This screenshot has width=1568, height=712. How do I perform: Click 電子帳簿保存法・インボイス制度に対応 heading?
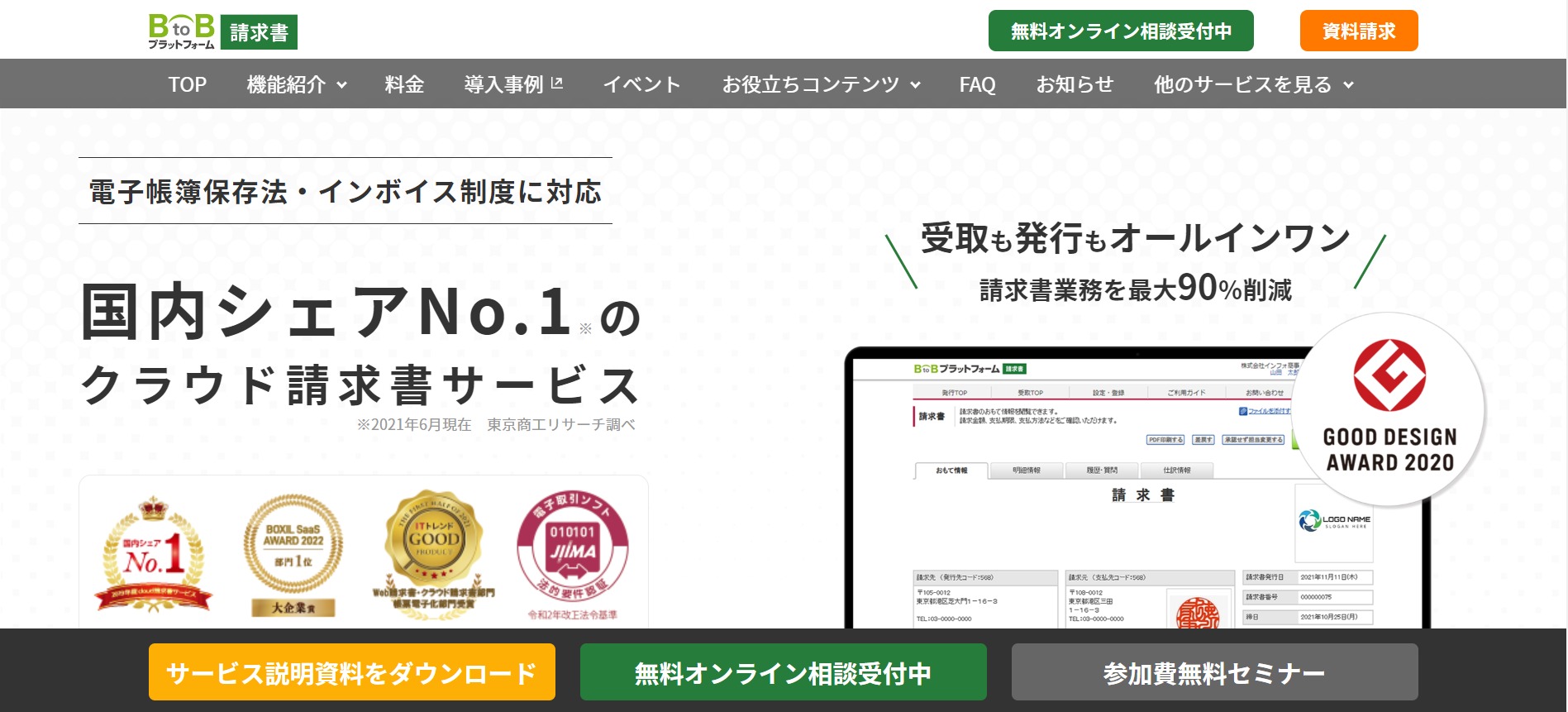coord(346,192)
